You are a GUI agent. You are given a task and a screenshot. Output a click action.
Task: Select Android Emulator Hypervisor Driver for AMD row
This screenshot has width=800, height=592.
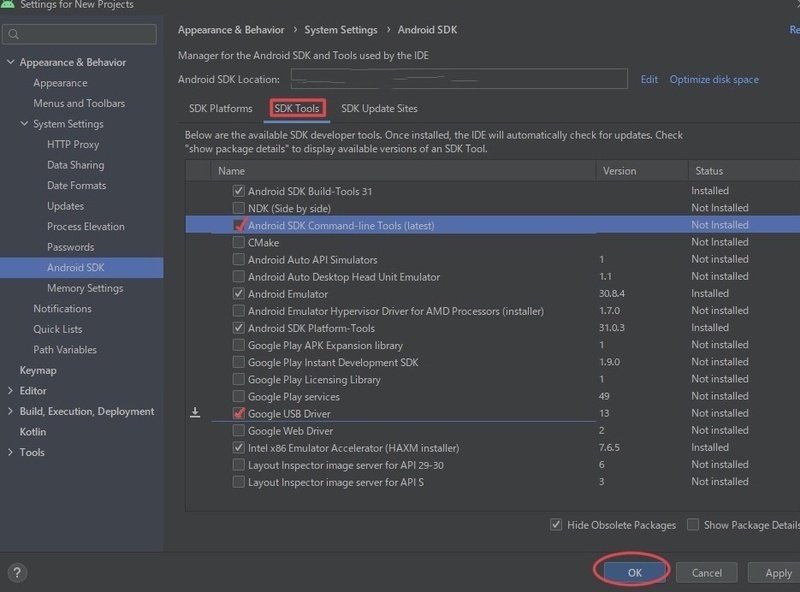(492, 311)
